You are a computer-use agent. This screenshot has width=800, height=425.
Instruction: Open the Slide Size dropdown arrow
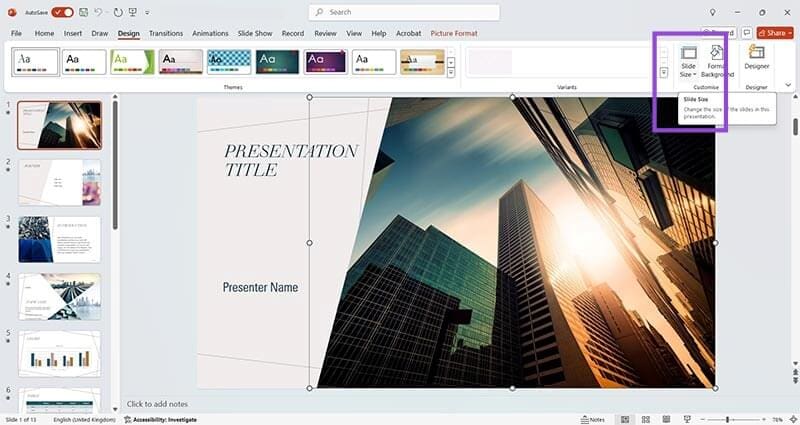695,75
